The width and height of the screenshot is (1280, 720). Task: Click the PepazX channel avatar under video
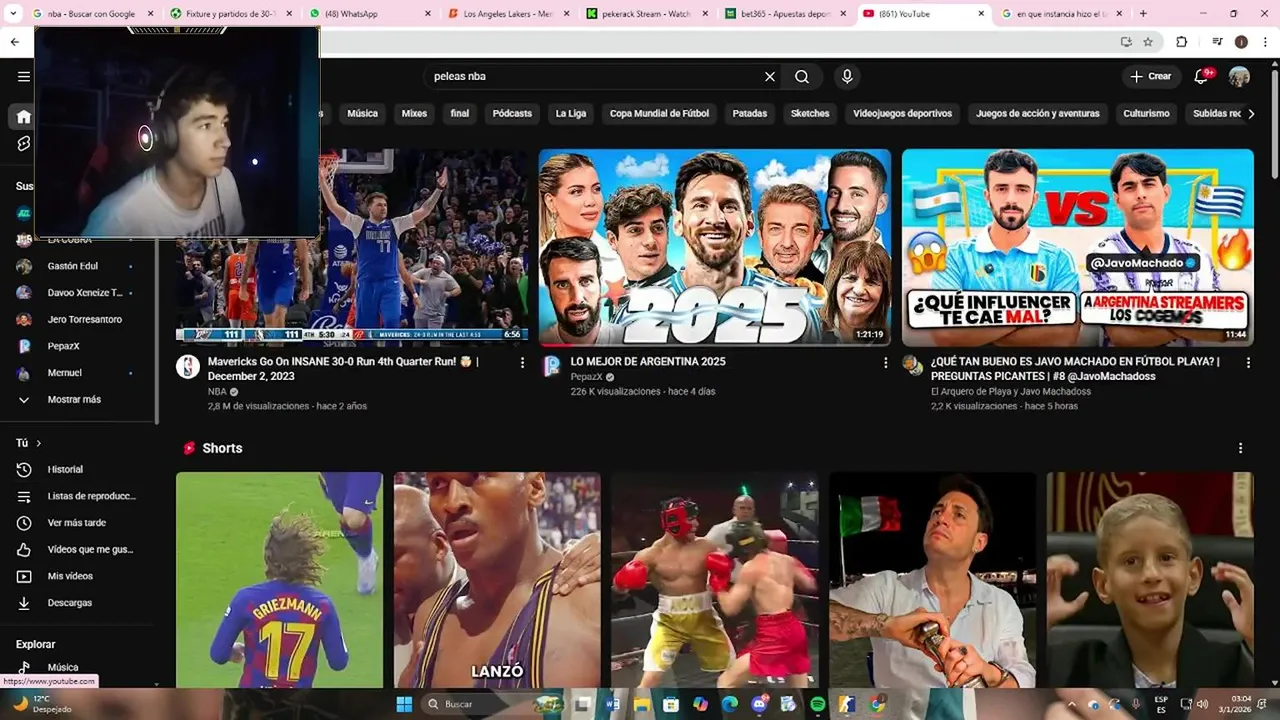[x=551, y=366]
